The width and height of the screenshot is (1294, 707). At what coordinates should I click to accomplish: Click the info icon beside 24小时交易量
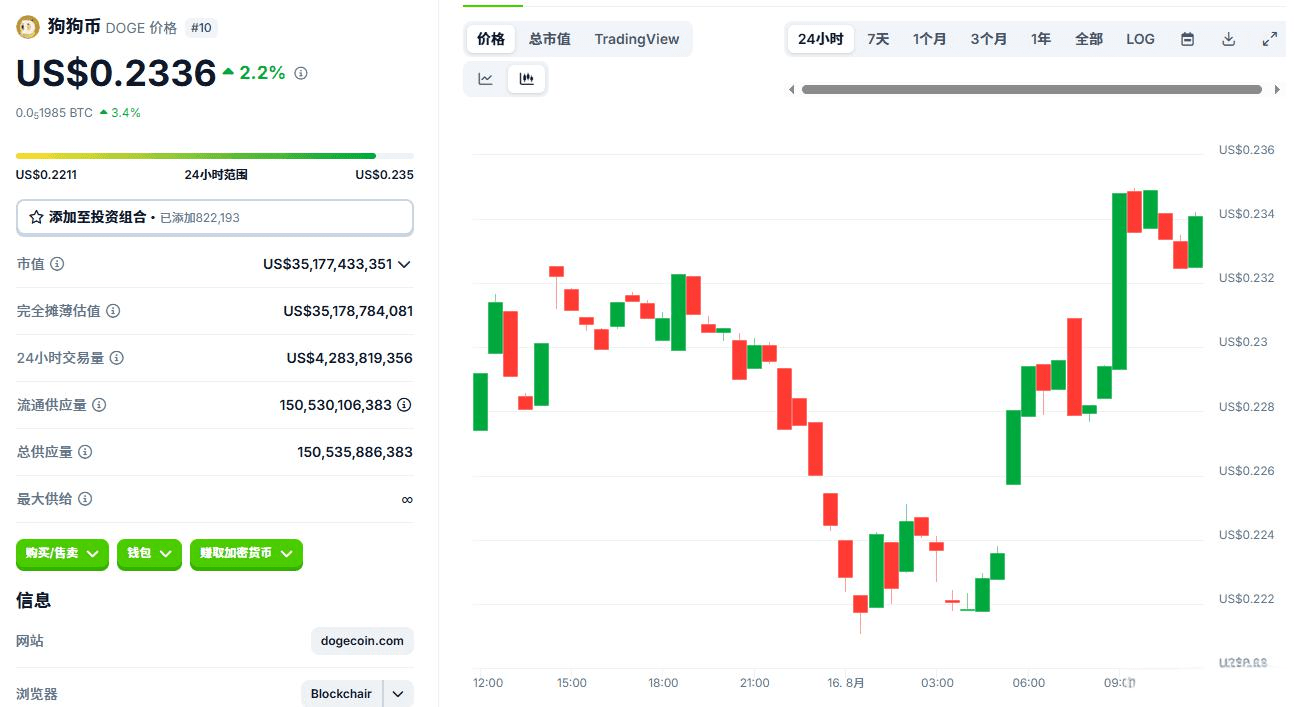click(117, 358)
